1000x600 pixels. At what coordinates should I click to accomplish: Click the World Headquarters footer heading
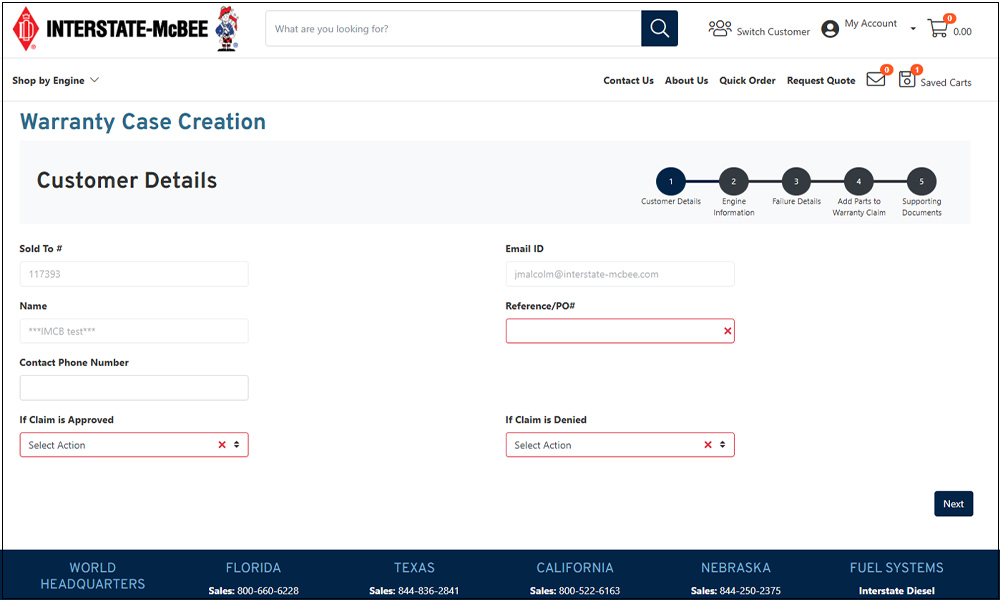point(92,576)
